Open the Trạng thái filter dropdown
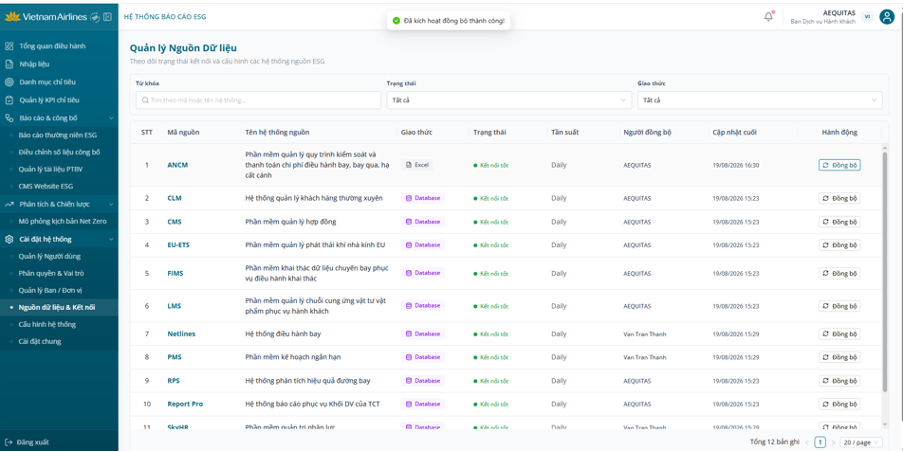904x452 pixels. [x=509, y=100]
